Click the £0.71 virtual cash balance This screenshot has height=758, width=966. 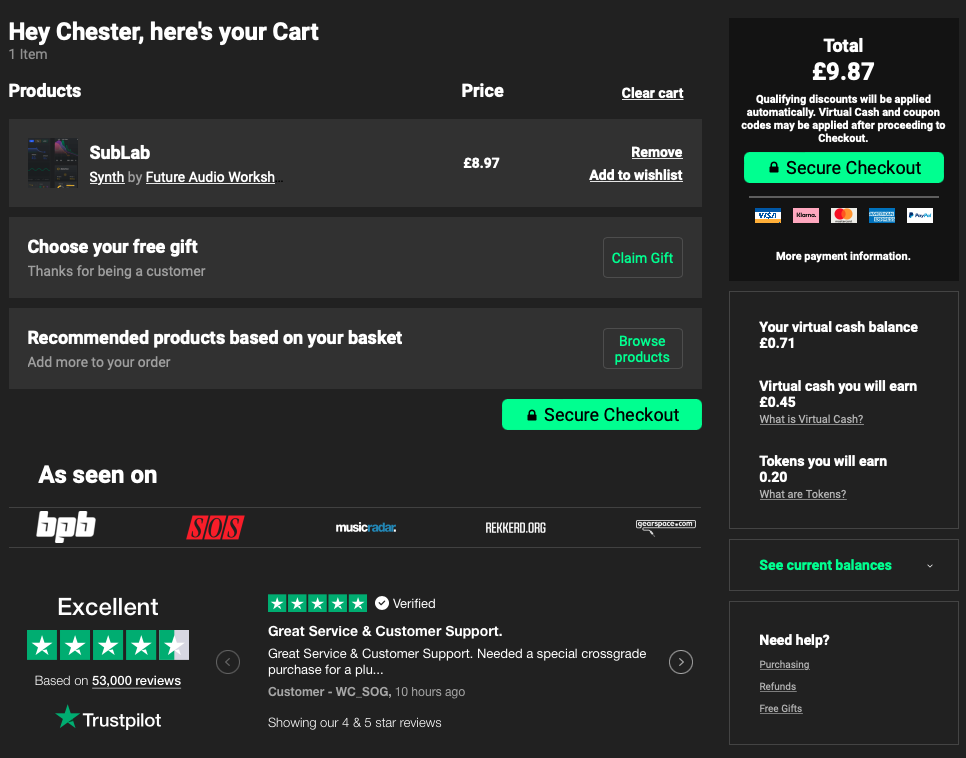pos(777,343)
